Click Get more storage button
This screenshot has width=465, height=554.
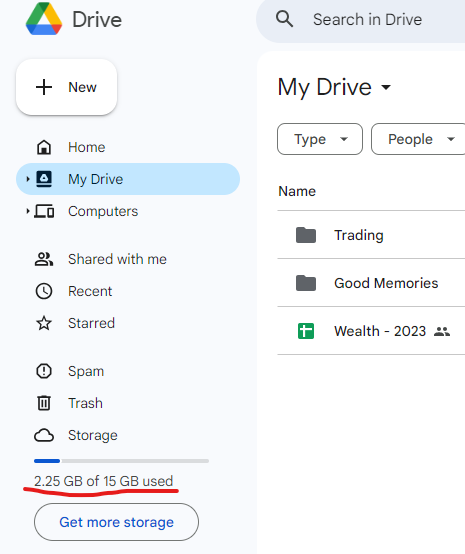(x=116, y=522)
